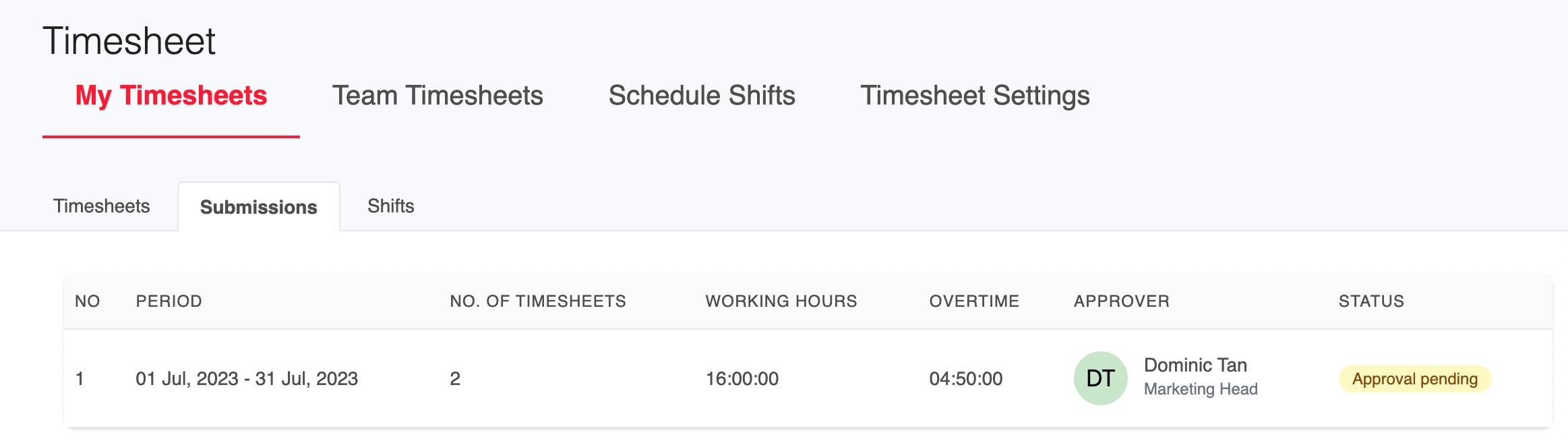1568x441 pixels.
Task: Click the PERIOD column header
Action: tap(169, 301)
